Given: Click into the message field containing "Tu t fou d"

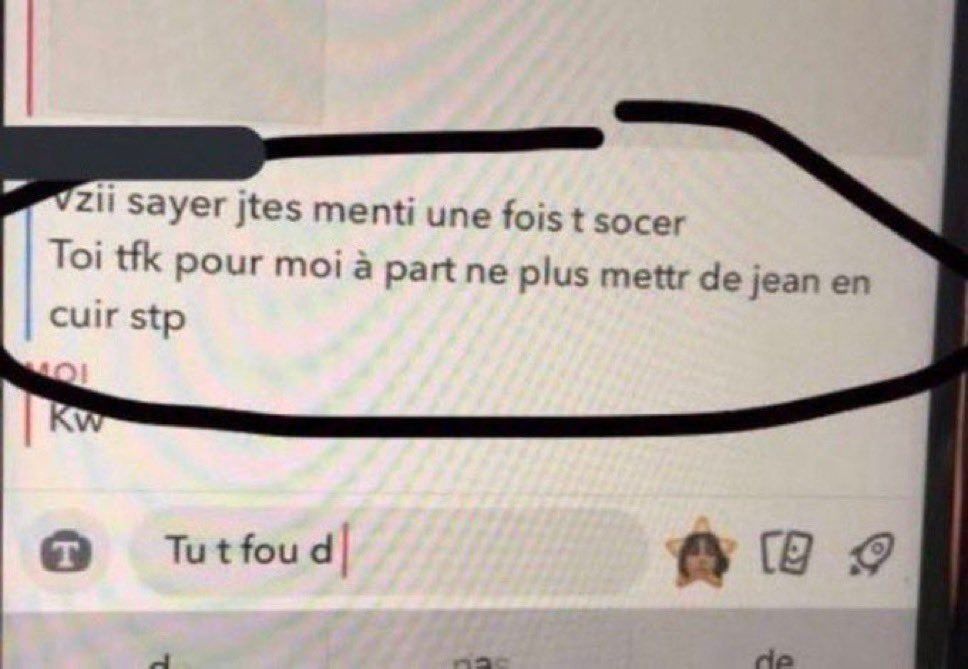Looking at the screenshot, I should (389, 550).
